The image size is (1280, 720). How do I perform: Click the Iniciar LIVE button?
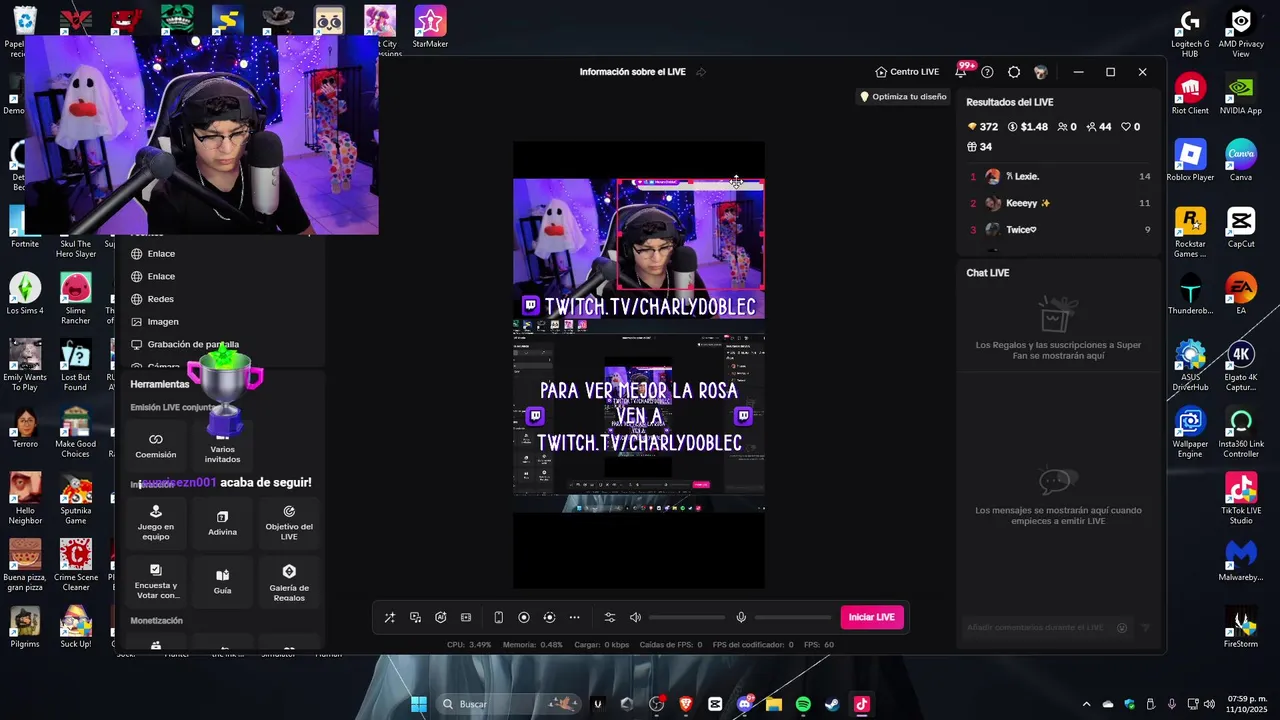tap(872, 617)
